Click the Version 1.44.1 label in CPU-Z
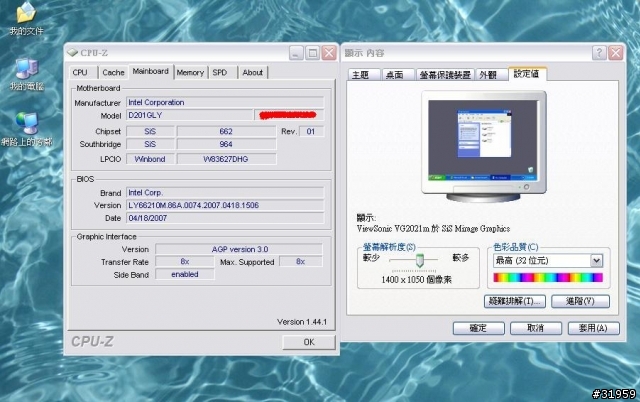The width and height of the screenshot is (640, 402). click(302, 322)
